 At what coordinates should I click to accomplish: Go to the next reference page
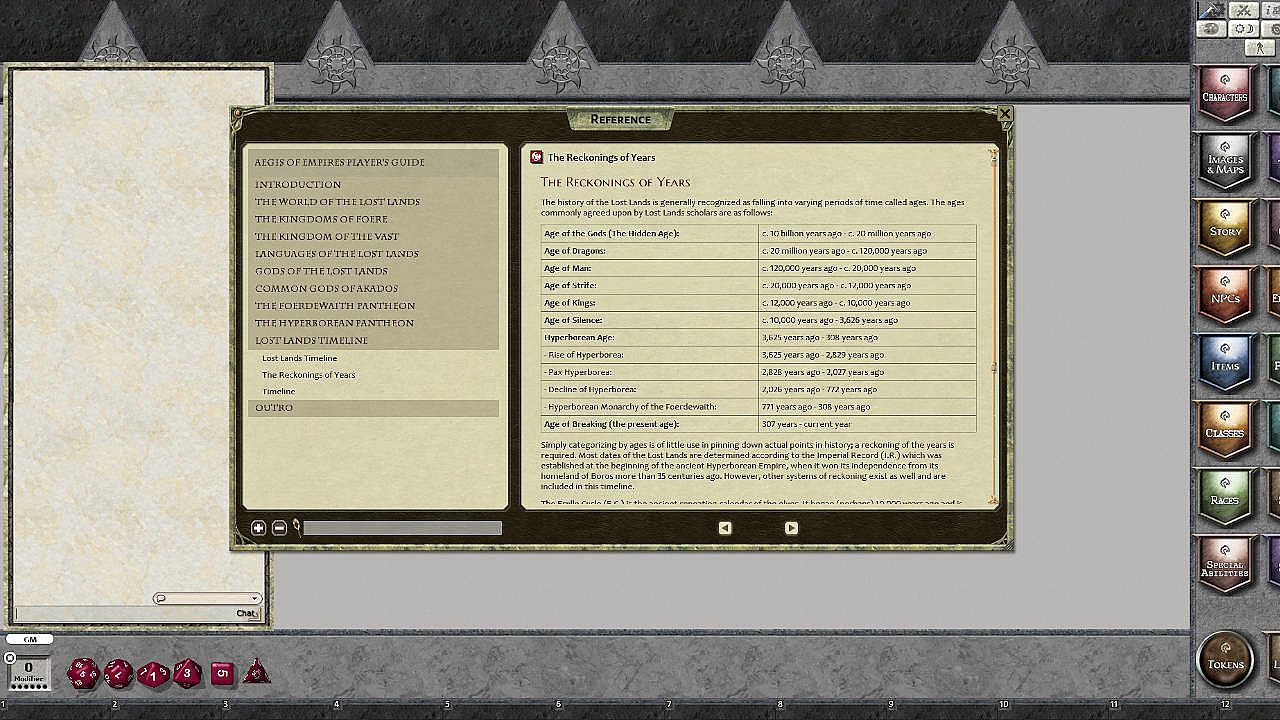(x=791, y=528)
